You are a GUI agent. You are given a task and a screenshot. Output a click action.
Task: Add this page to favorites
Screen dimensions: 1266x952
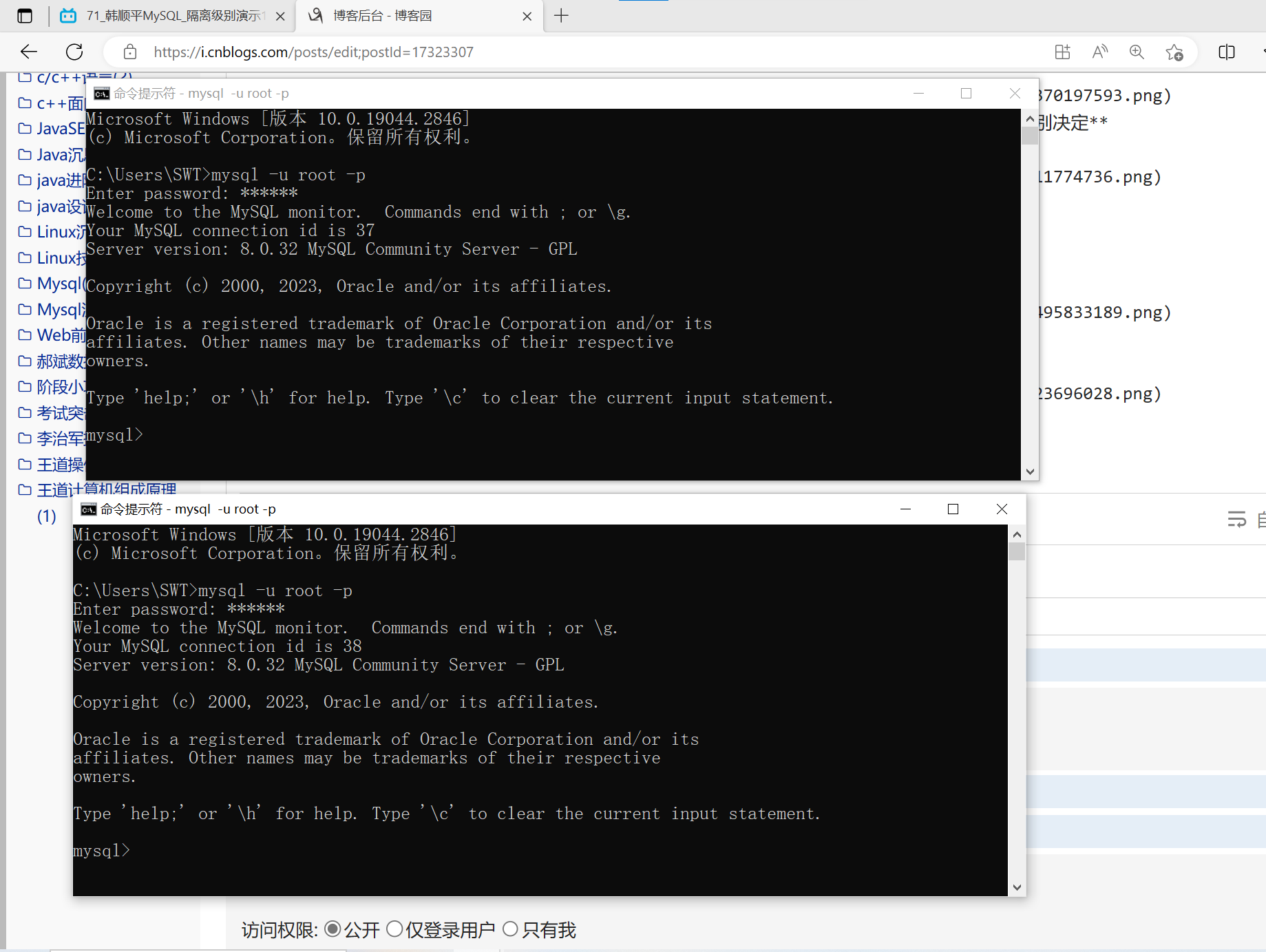coord(1174,52)
